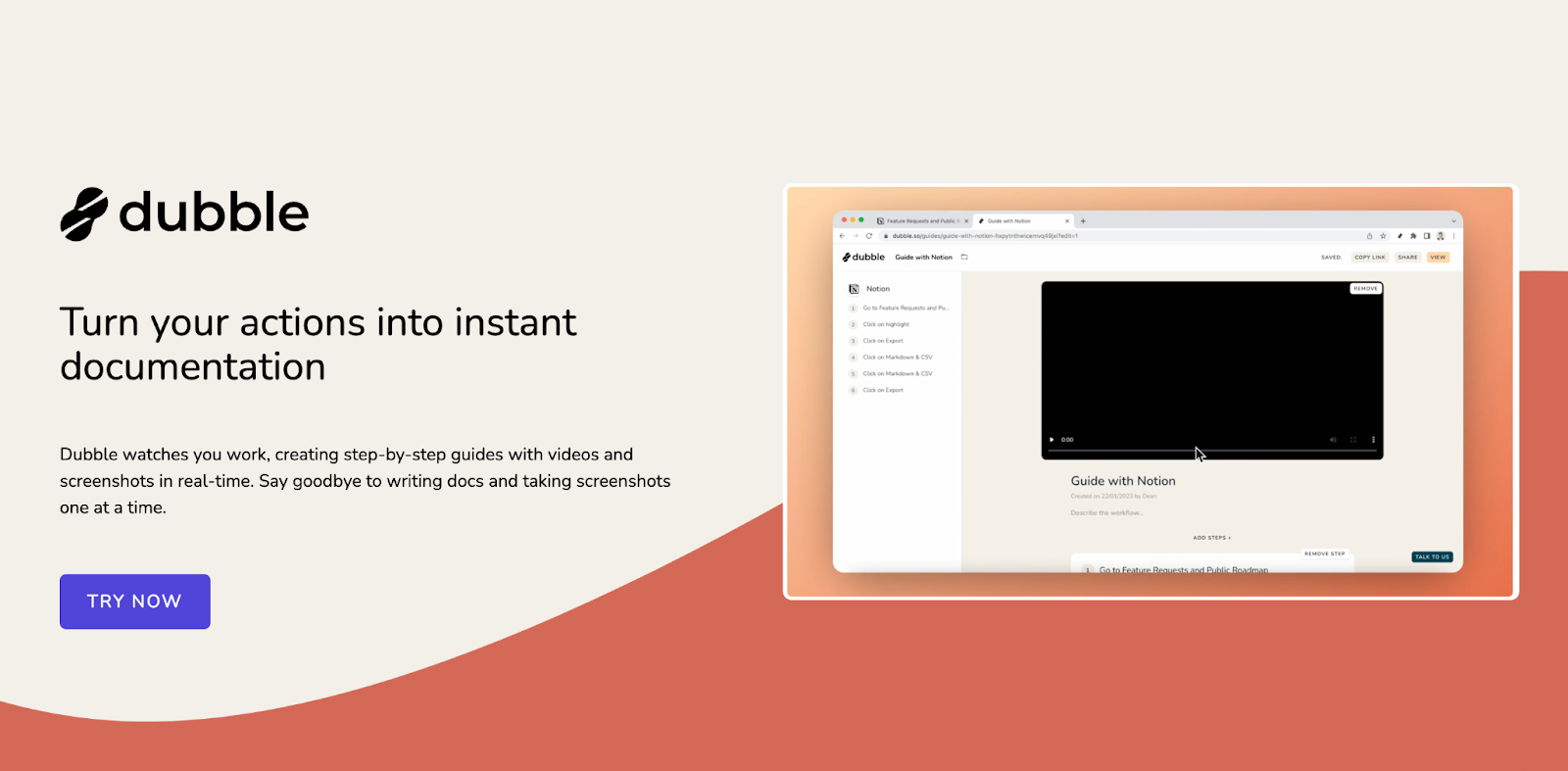
Task: Open the Chrome three-dot menu
Action: tap(1453, 236)
